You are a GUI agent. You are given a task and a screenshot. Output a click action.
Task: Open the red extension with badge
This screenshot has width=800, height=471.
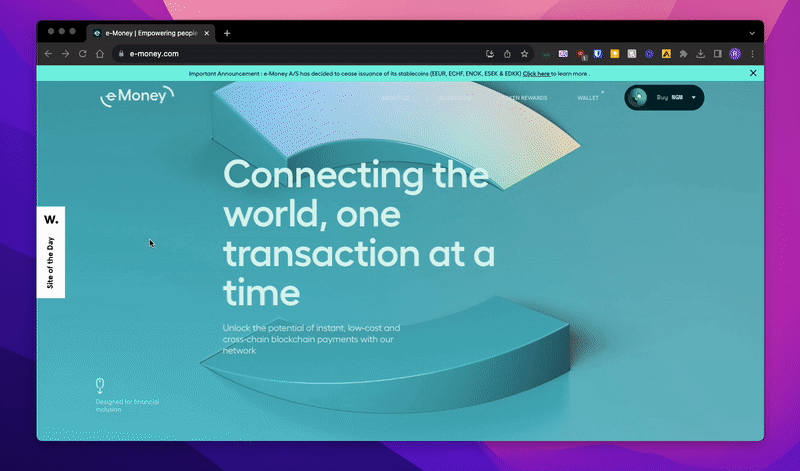581,54
